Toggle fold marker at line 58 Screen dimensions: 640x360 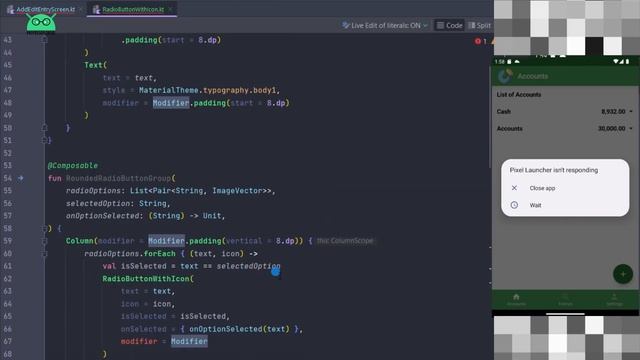click(x=44, y=228)
